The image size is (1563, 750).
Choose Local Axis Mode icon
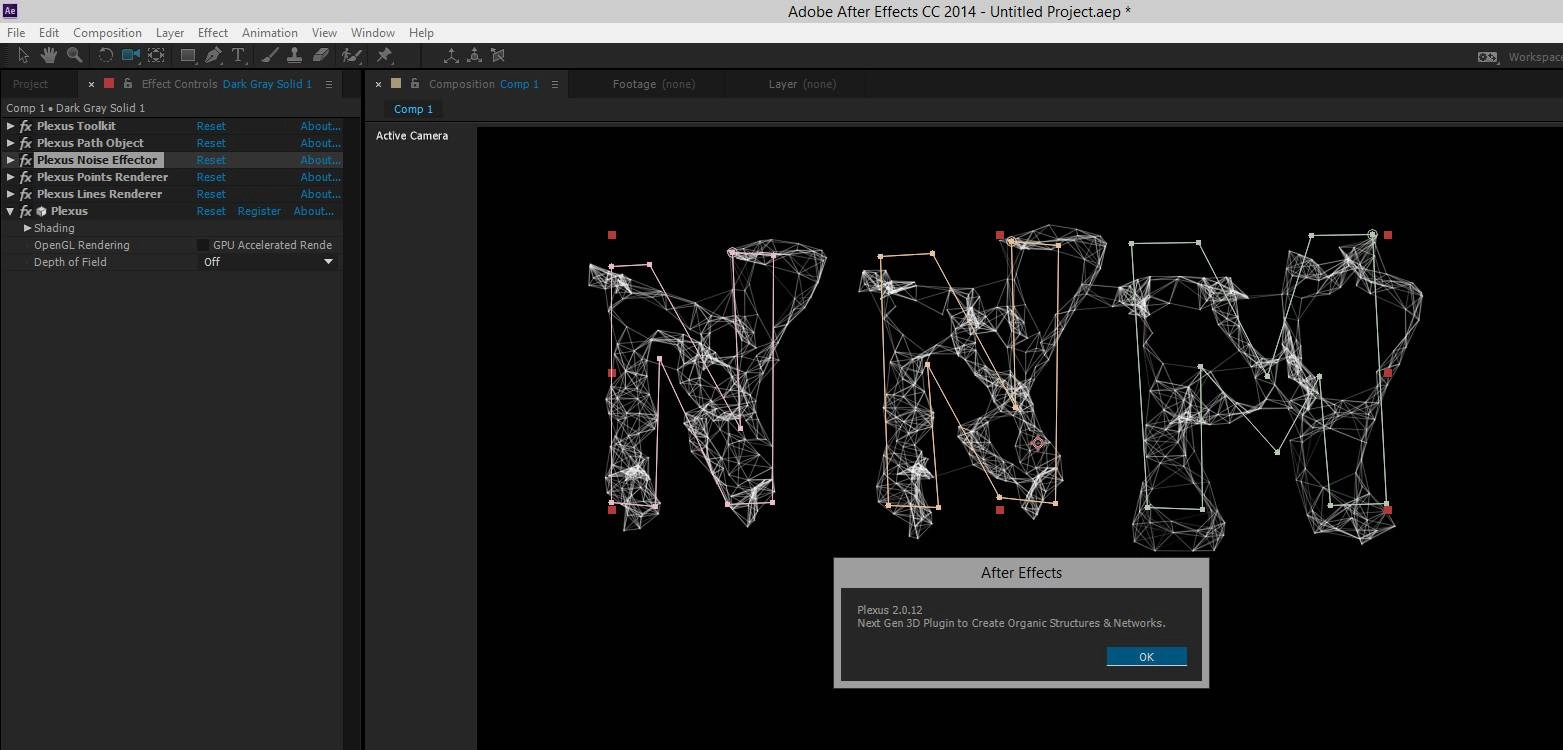coord(451,55)
